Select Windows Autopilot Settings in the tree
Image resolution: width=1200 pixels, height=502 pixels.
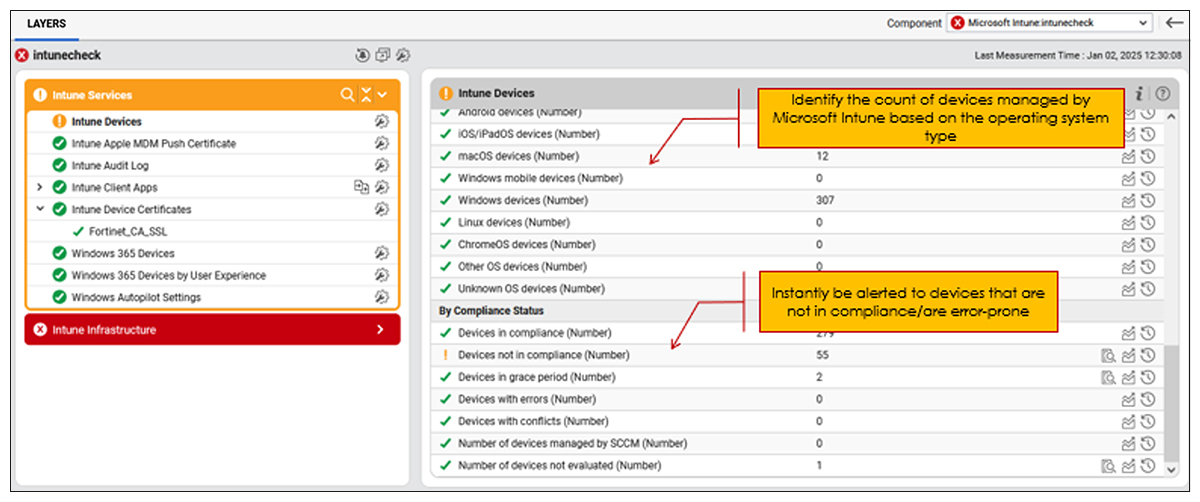[x=136, y=297]
